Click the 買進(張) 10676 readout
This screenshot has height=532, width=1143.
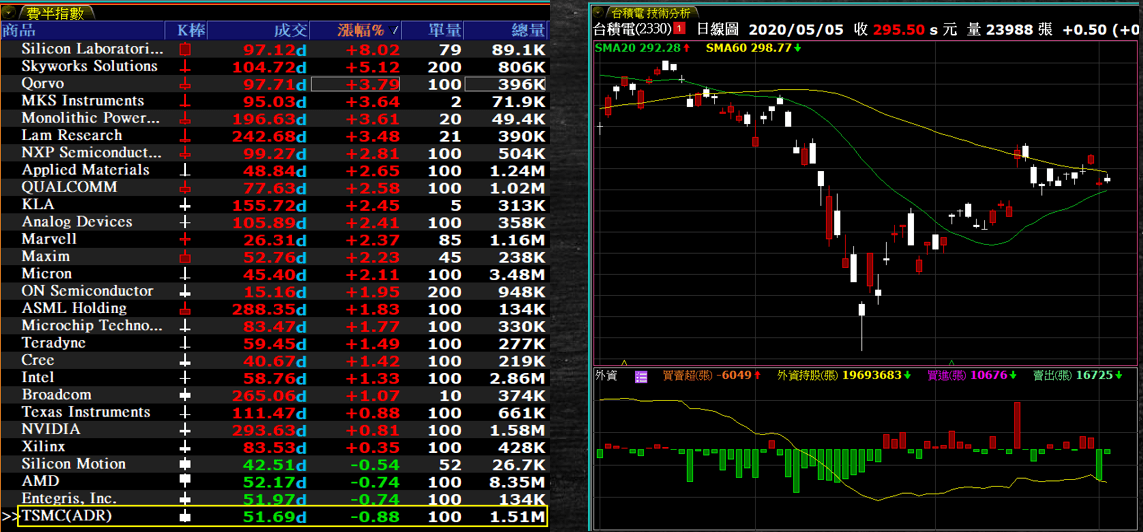[972, 376]
